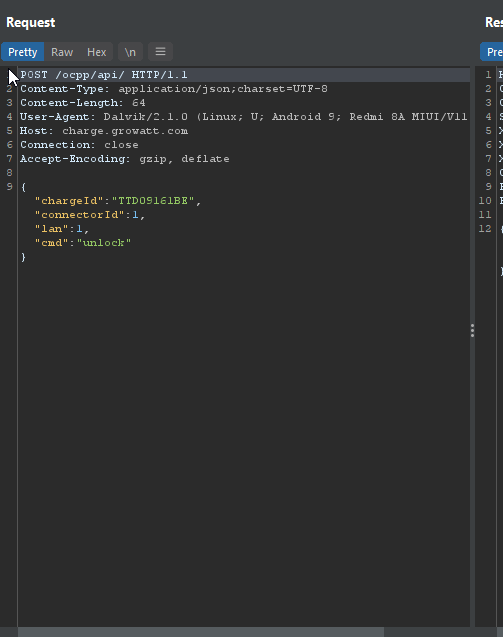Click the User-Agent Dalvik header line
The height and width of the screenshot is (637, 503).
[244, 117]
